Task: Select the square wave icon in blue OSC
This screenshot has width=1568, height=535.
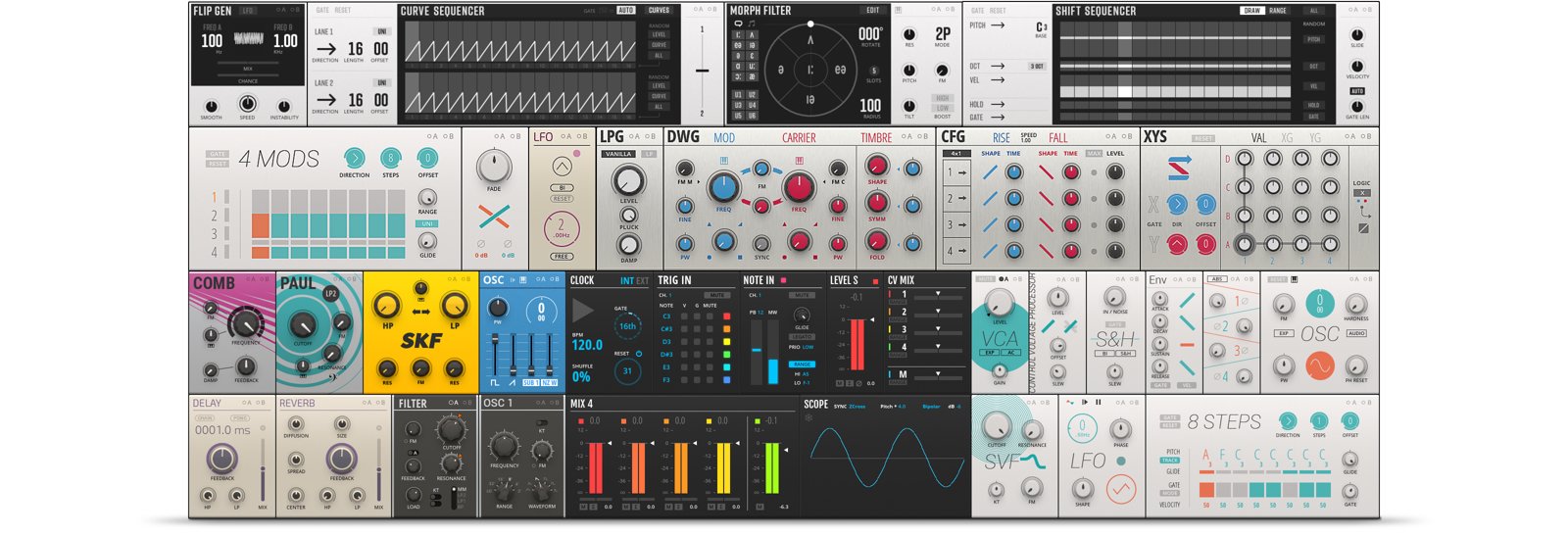Action: [x=495, y=382]
